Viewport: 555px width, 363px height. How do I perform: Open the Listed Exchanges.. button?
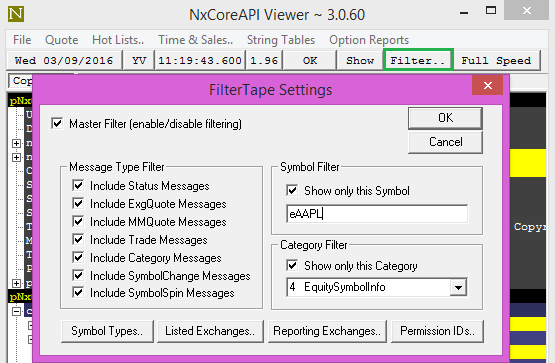click(x=210, y=331)
